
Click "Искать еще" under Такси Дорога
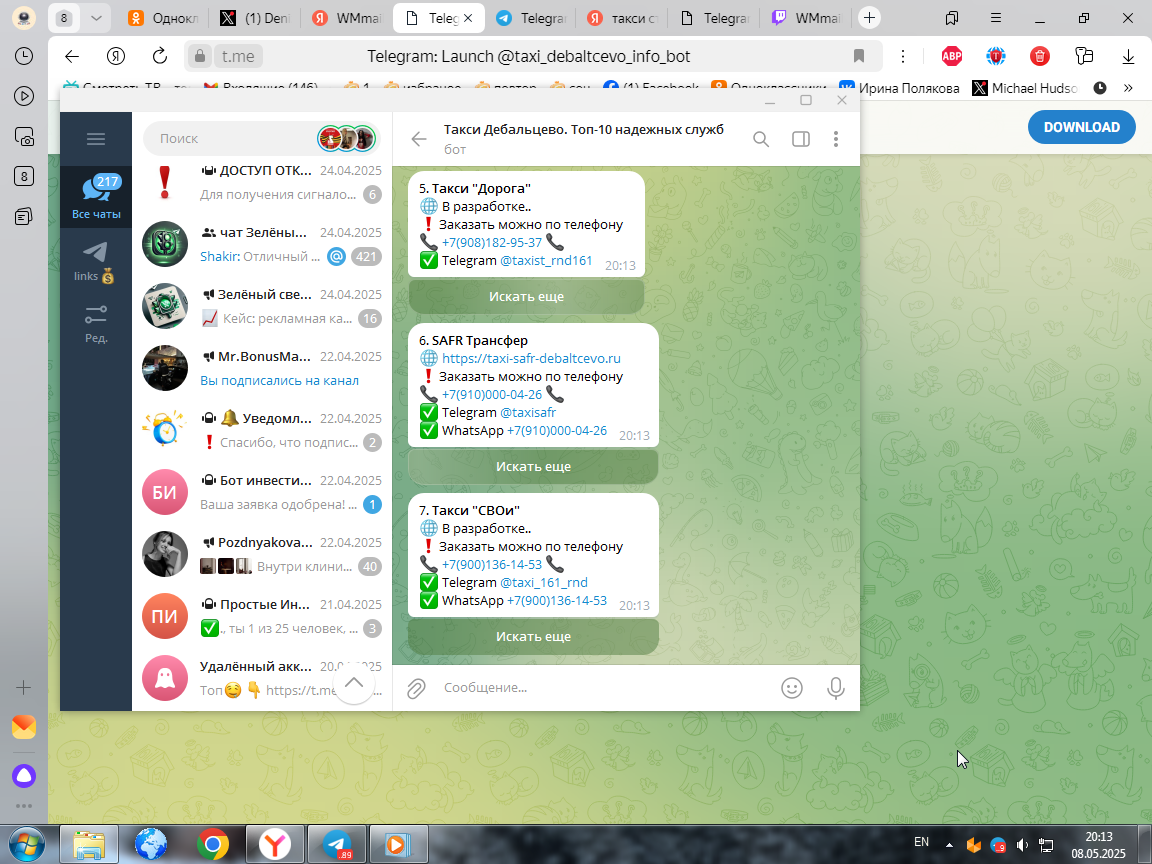[526, 297]
